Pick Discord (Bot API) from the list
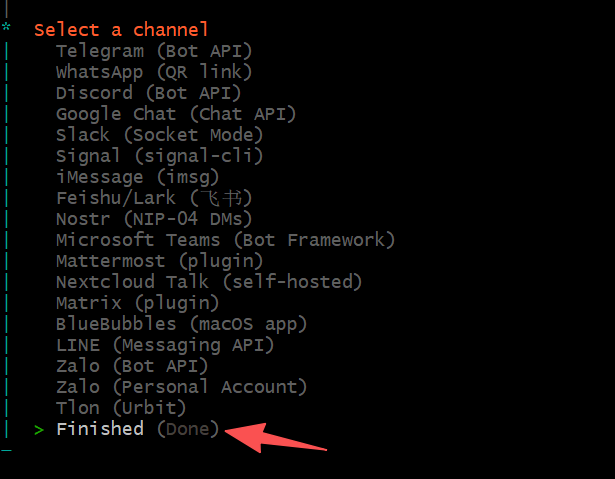 [148, 93]
